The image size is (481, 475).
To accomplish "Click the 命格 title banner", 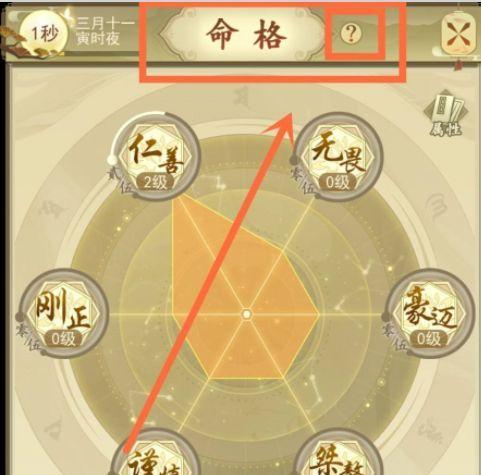I will point(246,34).
